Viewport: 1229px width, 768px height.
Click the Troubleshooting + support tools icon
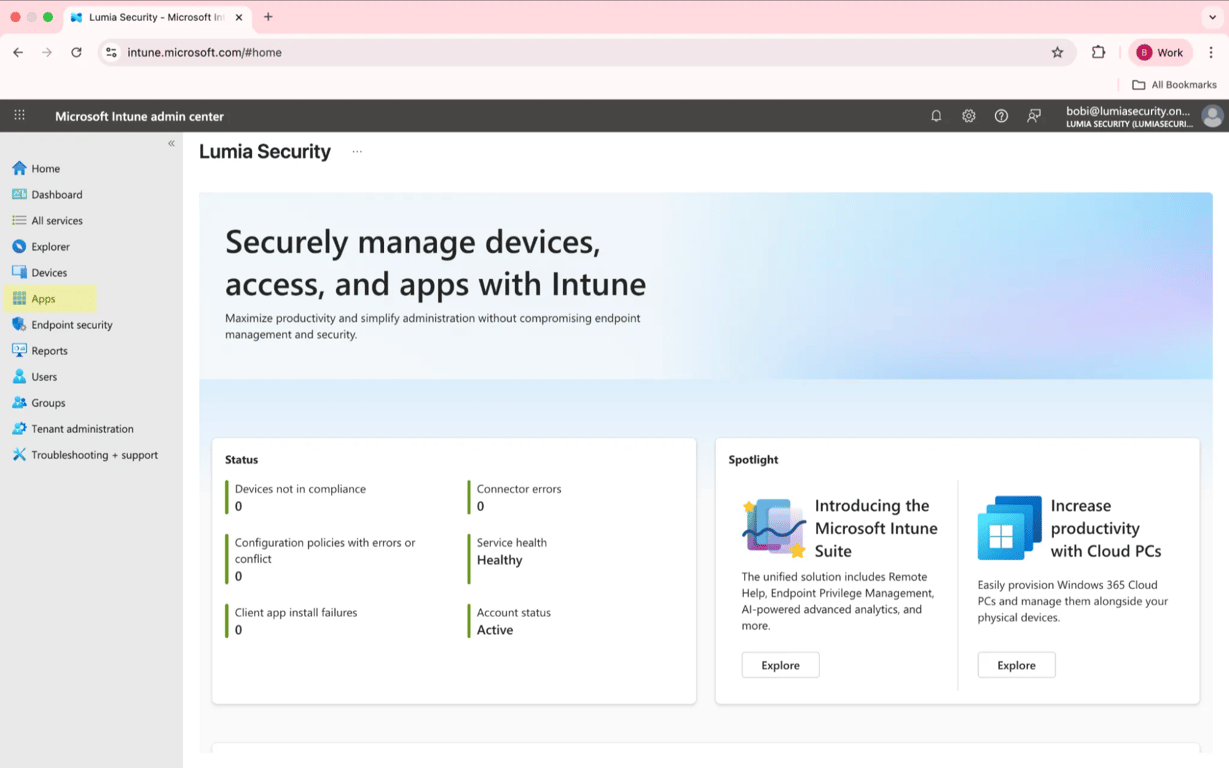(19, 454)
